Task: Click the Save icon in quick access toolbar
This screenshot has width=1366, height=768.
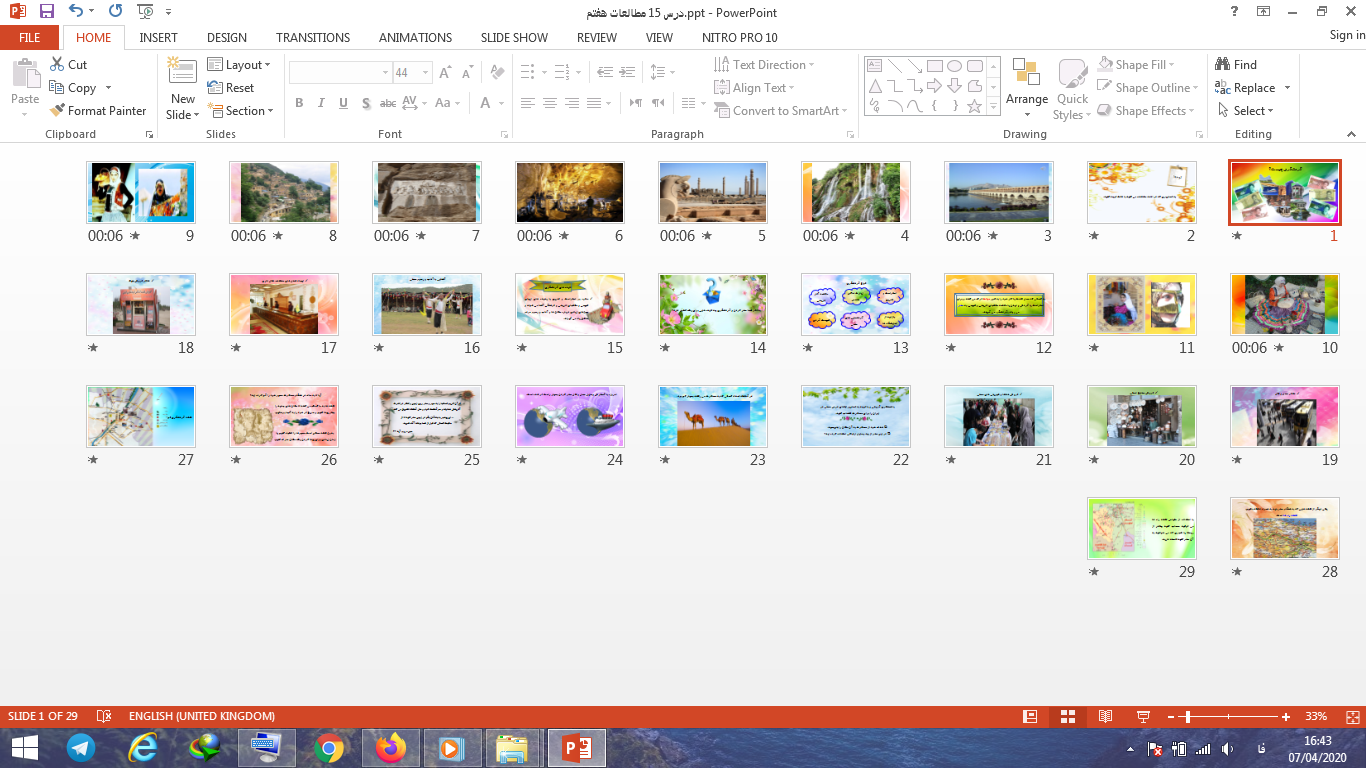Action: (x=46, y=12)
